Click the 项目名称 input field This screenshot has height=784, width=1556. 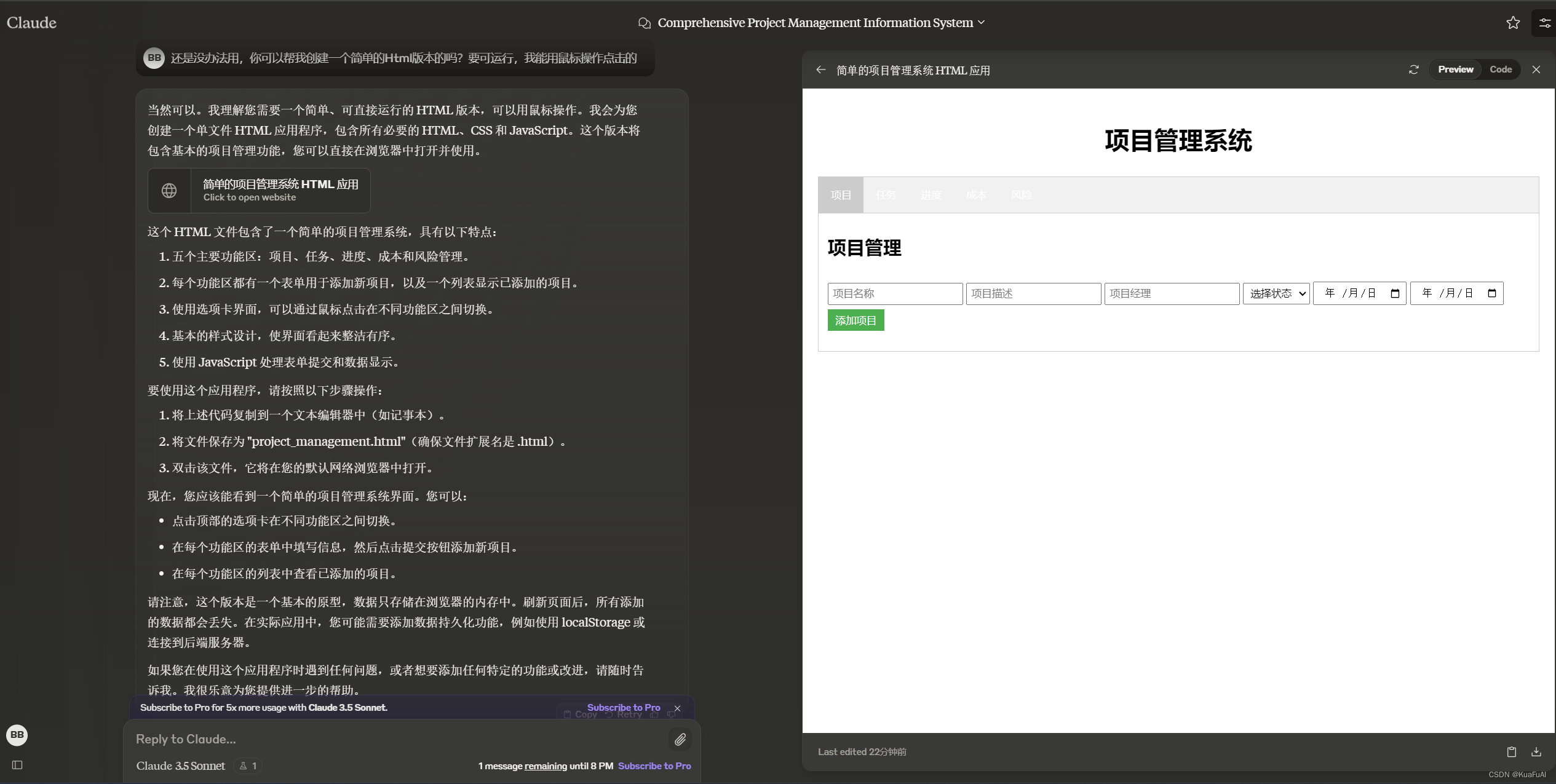click(x=894, y=293)
